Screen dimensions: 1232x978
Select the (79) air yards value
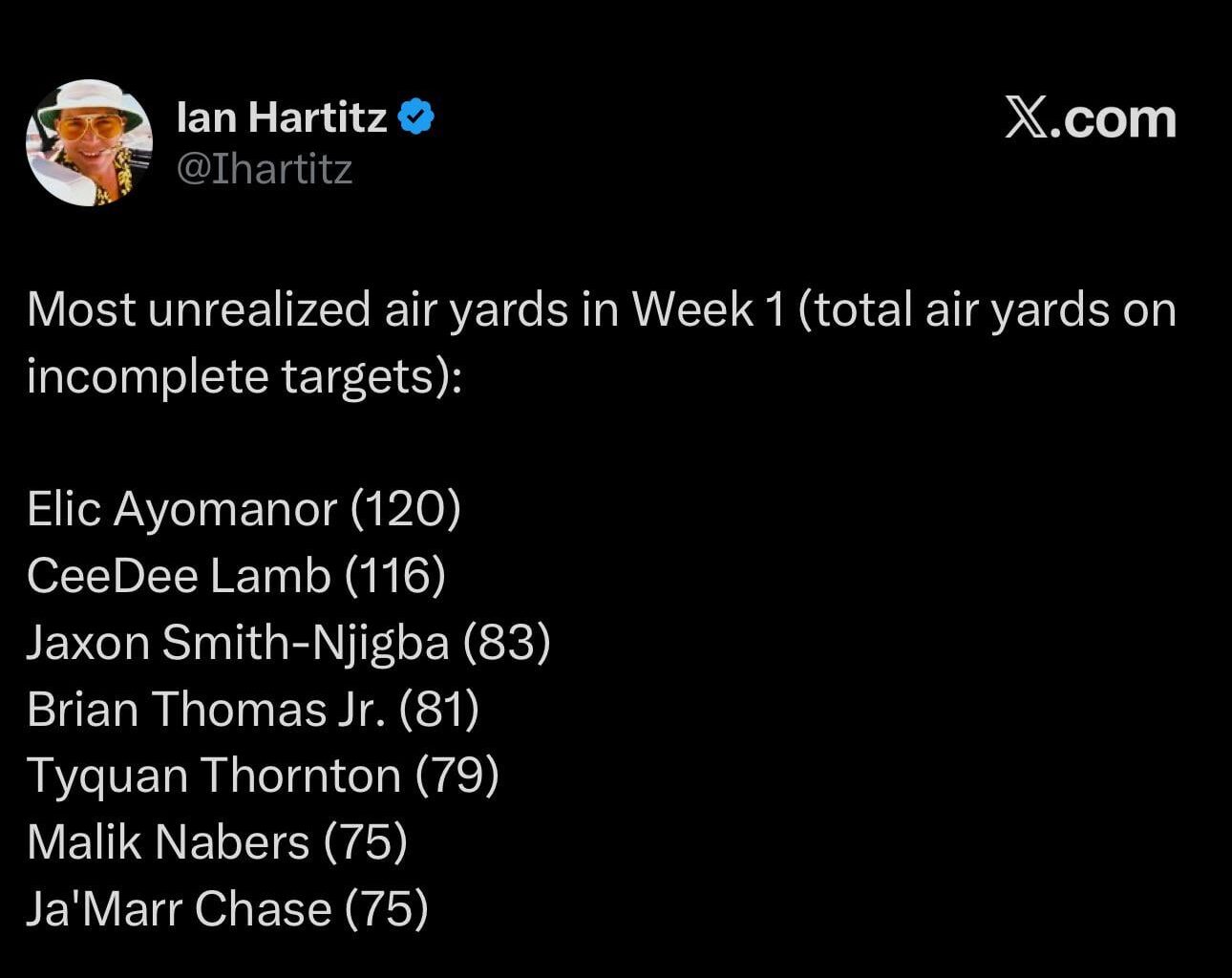tap(457, 775)
